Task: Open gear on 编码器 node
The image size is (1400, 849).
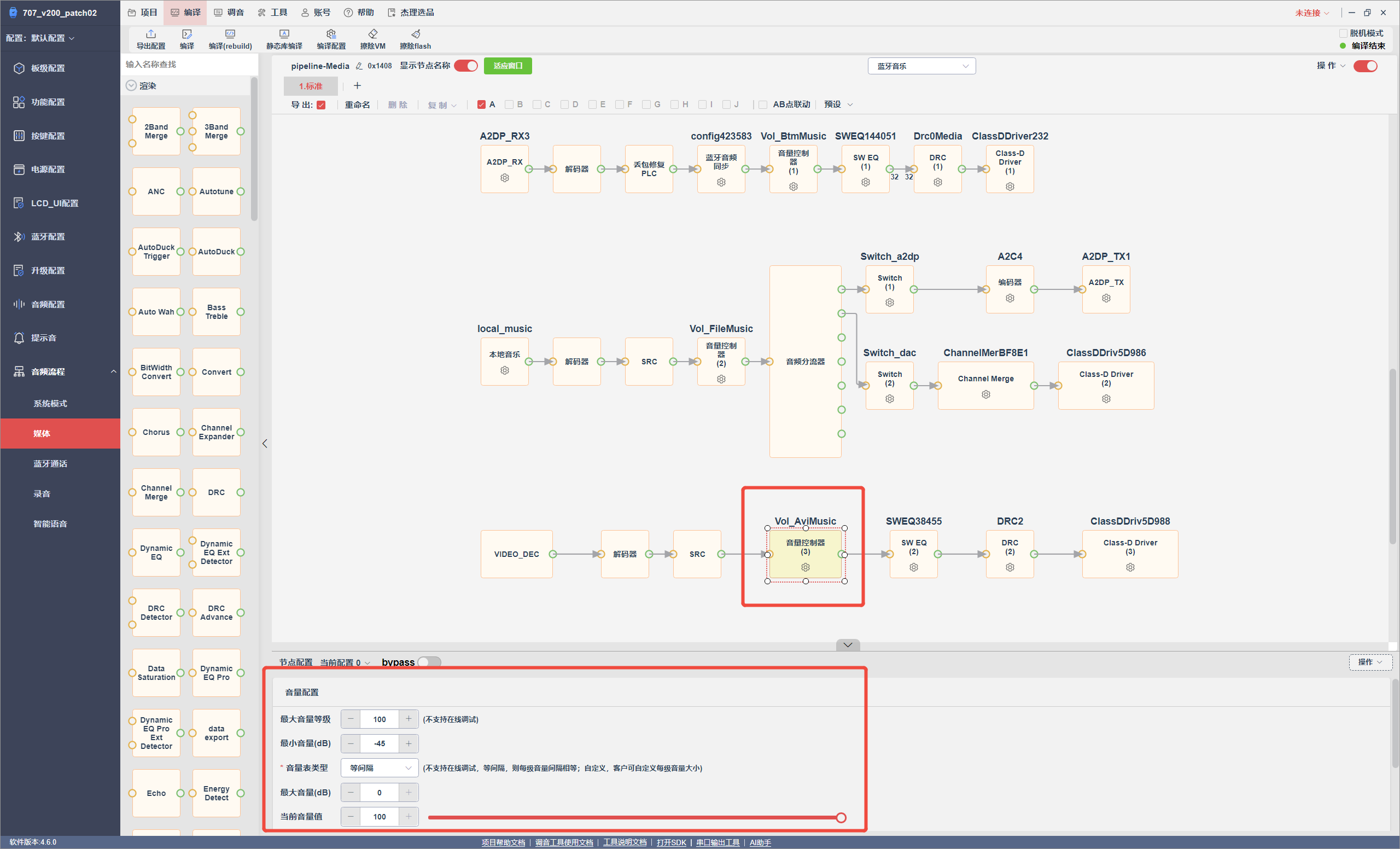Action: tap(1010, 298)
